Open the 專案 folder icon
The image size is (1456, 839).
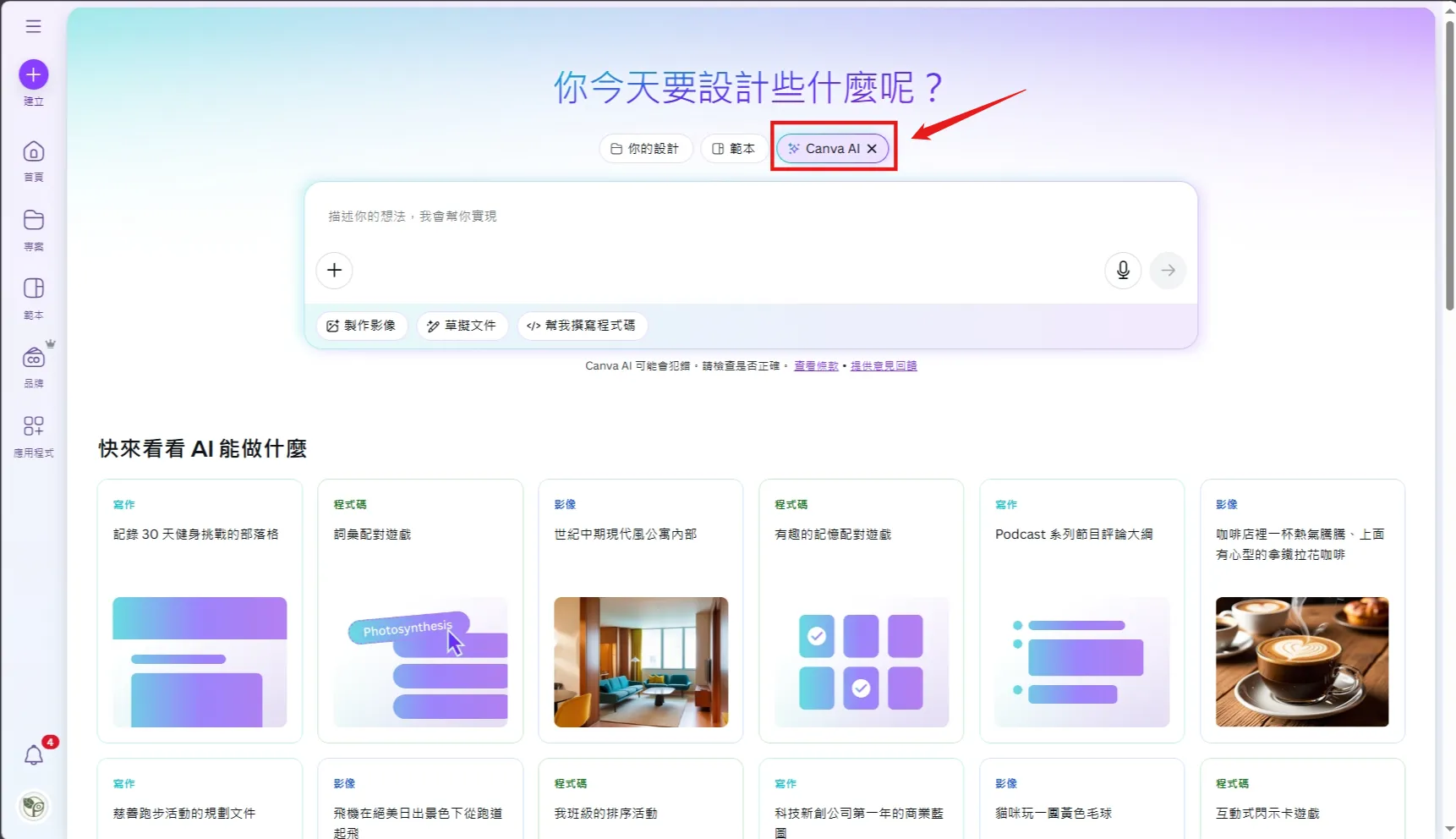[34, 220]
